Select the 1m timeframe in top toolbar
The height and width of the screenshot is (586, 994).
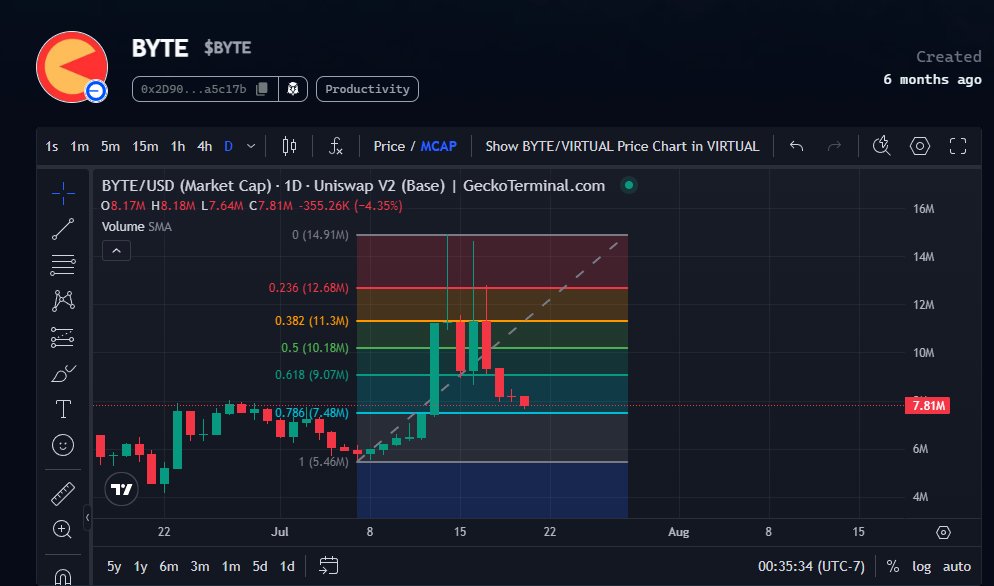79,146
